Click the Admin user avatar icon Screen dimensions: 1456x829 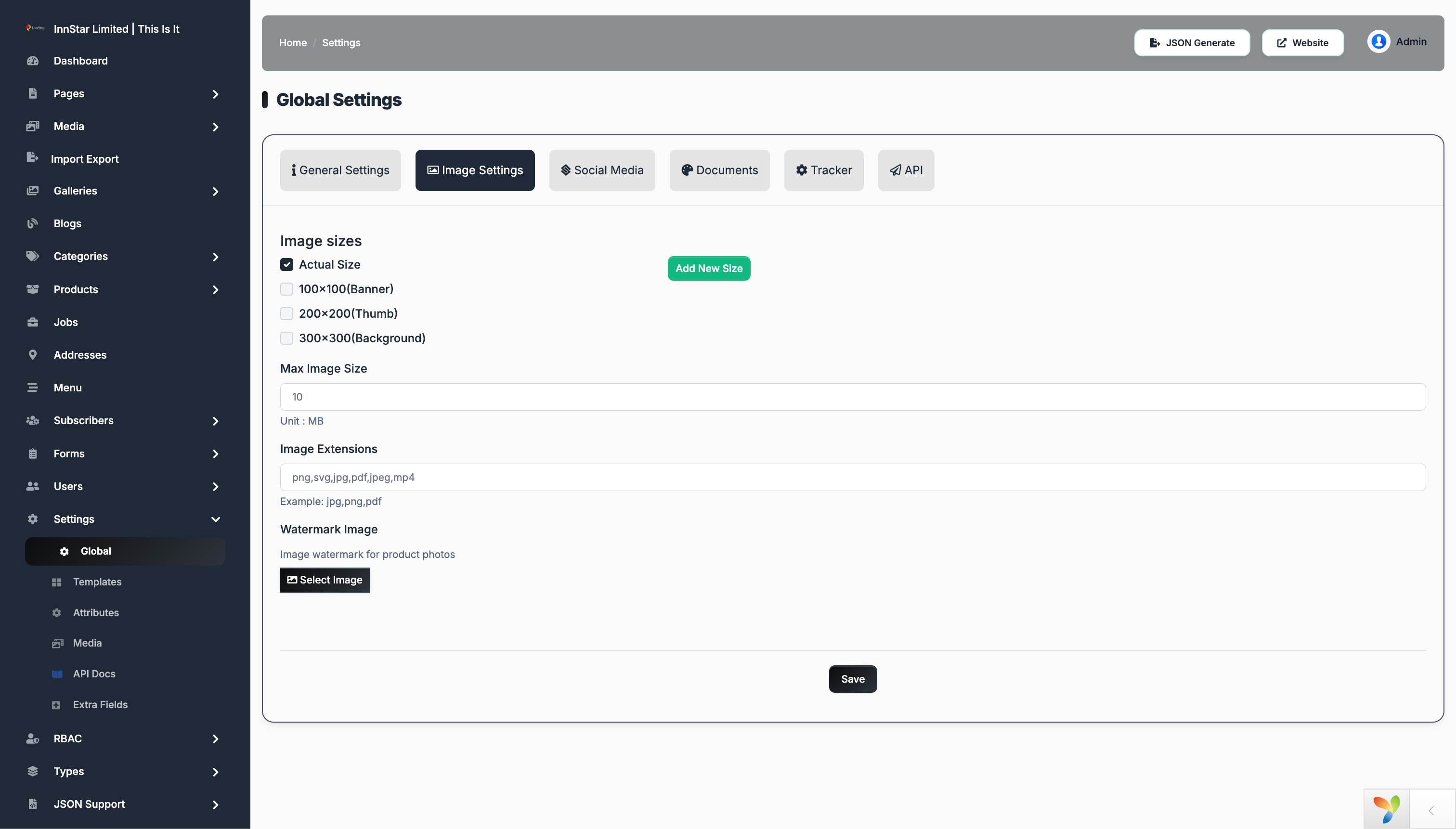[1378, 42]
